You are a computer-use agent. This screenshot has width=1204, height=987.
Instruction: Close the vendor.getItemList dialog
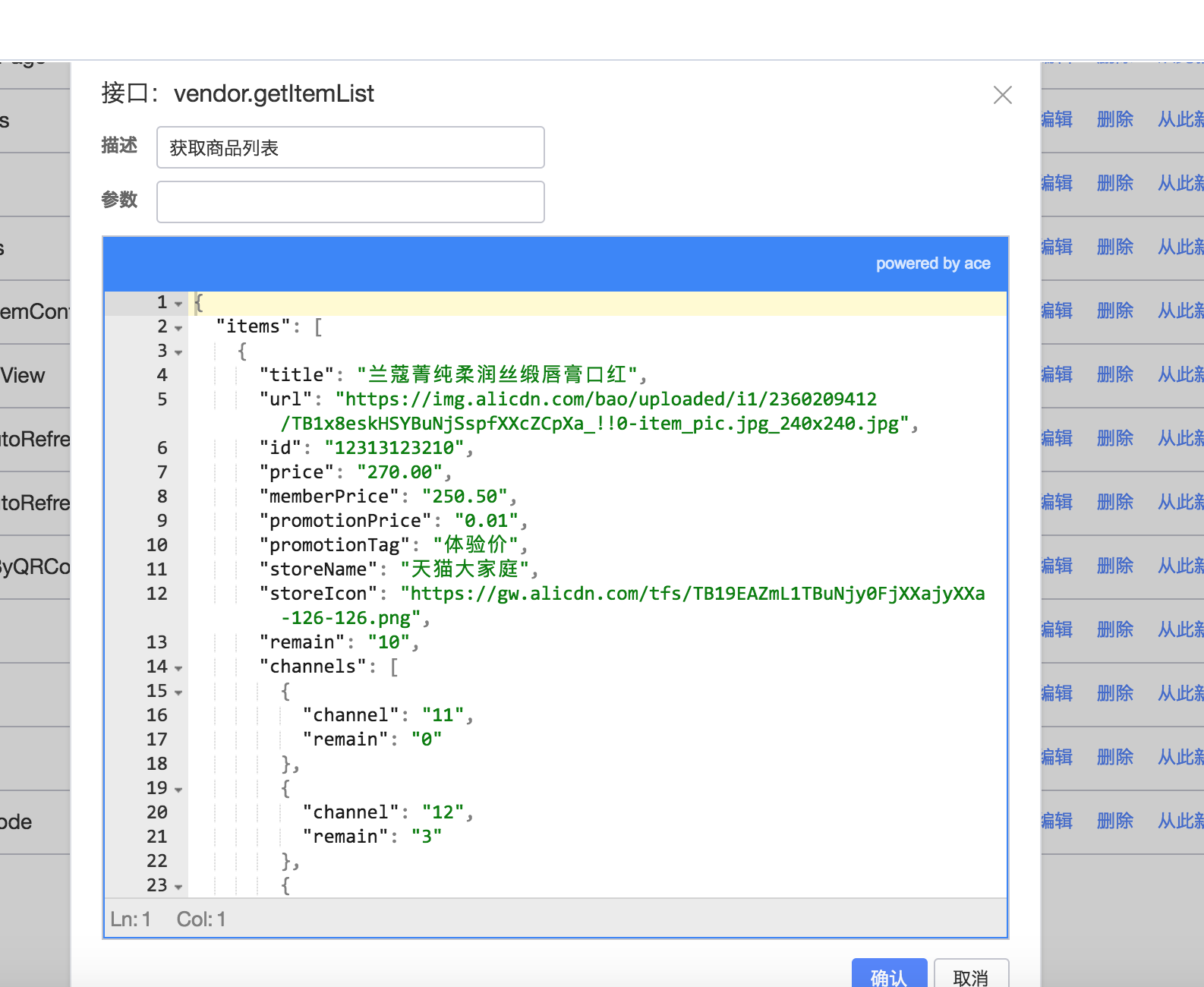click(x=1002, y=95)
